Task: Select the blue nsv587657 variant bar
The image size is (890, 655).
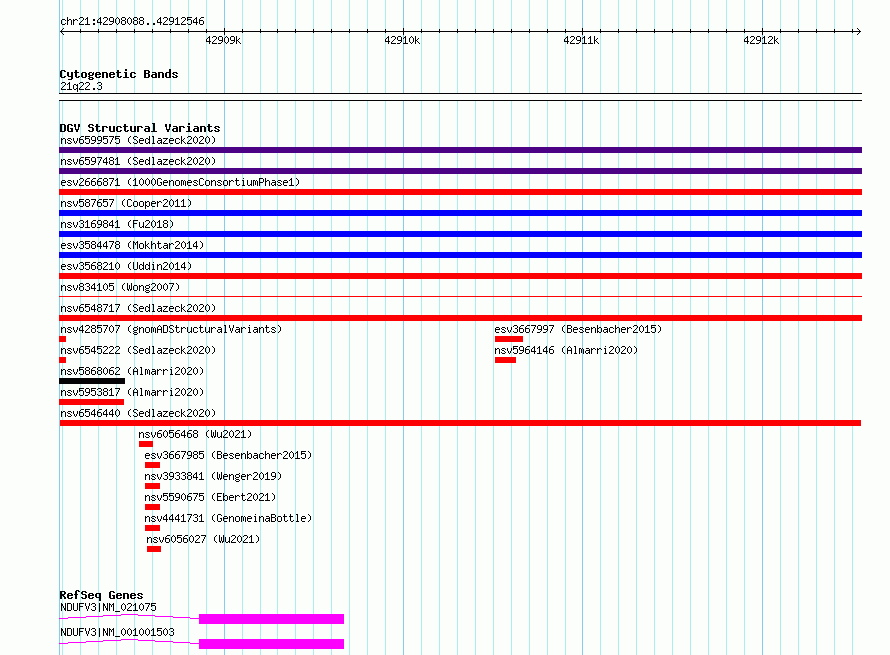Action: 460,213
